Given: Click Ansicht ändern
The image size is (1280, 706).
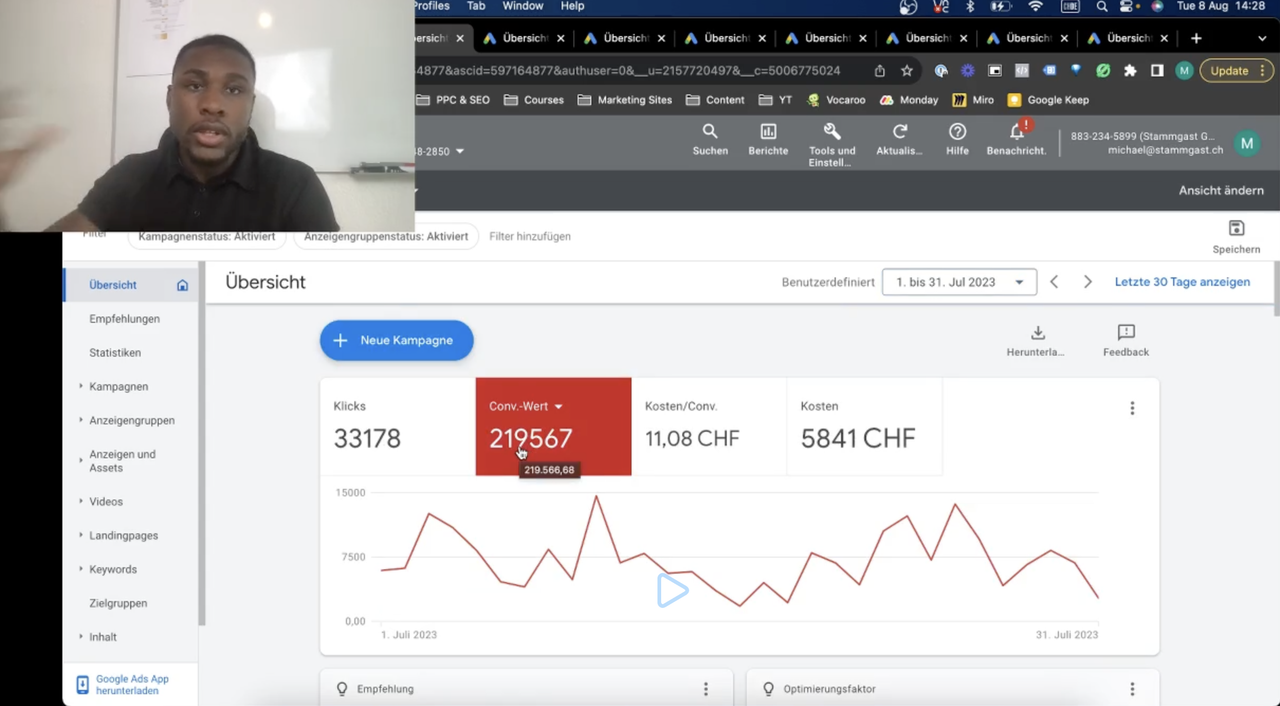Looking at the screenshot, I should click(x=1221, y=190).
